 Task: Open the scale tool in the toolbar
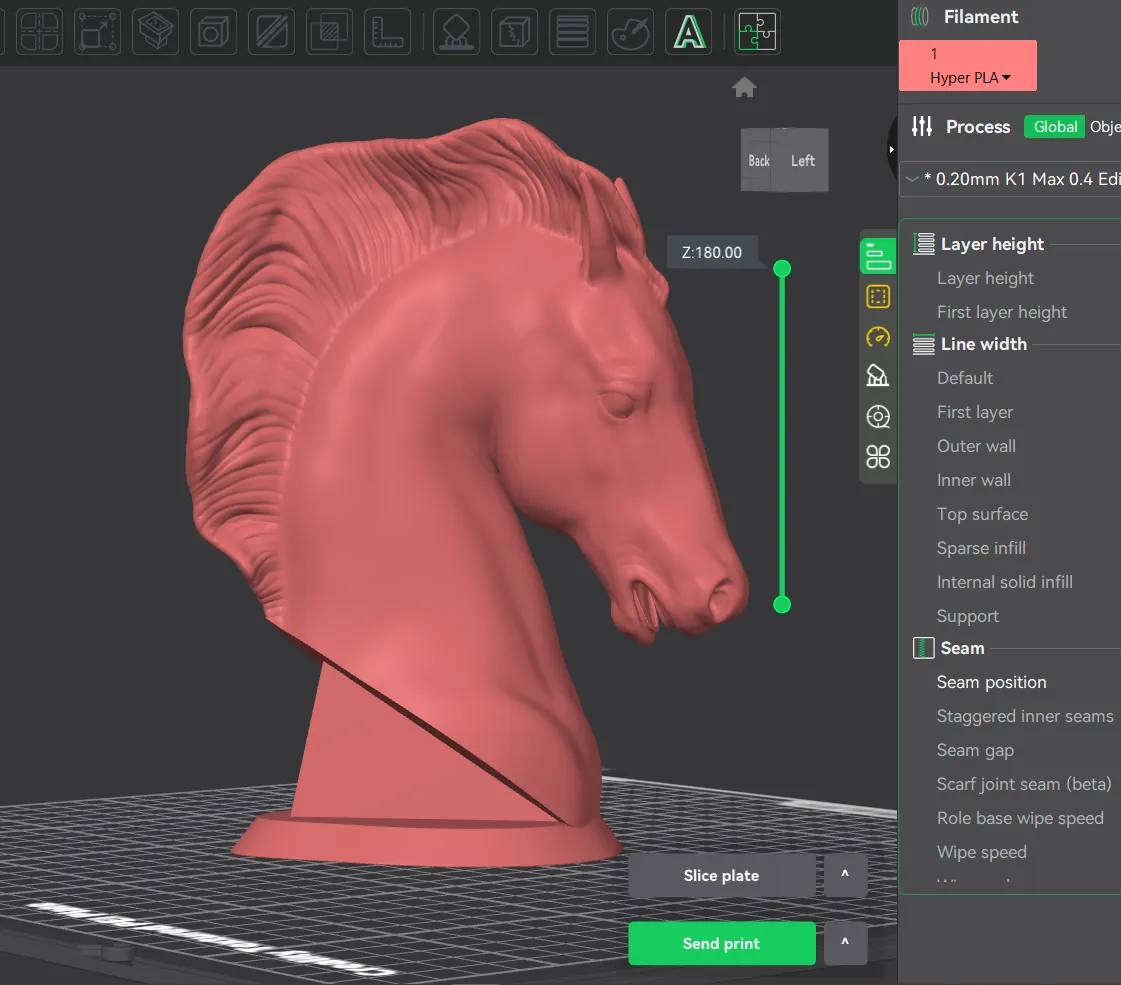[97, 31]
